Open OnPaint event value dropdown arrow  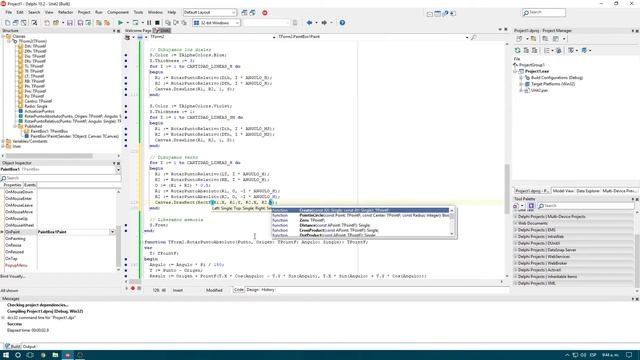[x=112, y=232]
